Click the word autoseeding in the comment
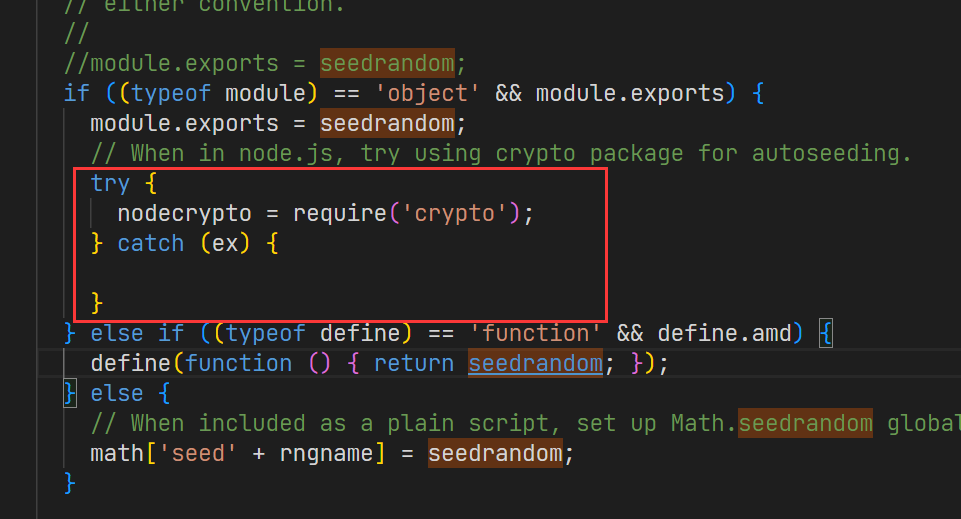The width and height of the screenshot is (961, 519). click(832, 153)
